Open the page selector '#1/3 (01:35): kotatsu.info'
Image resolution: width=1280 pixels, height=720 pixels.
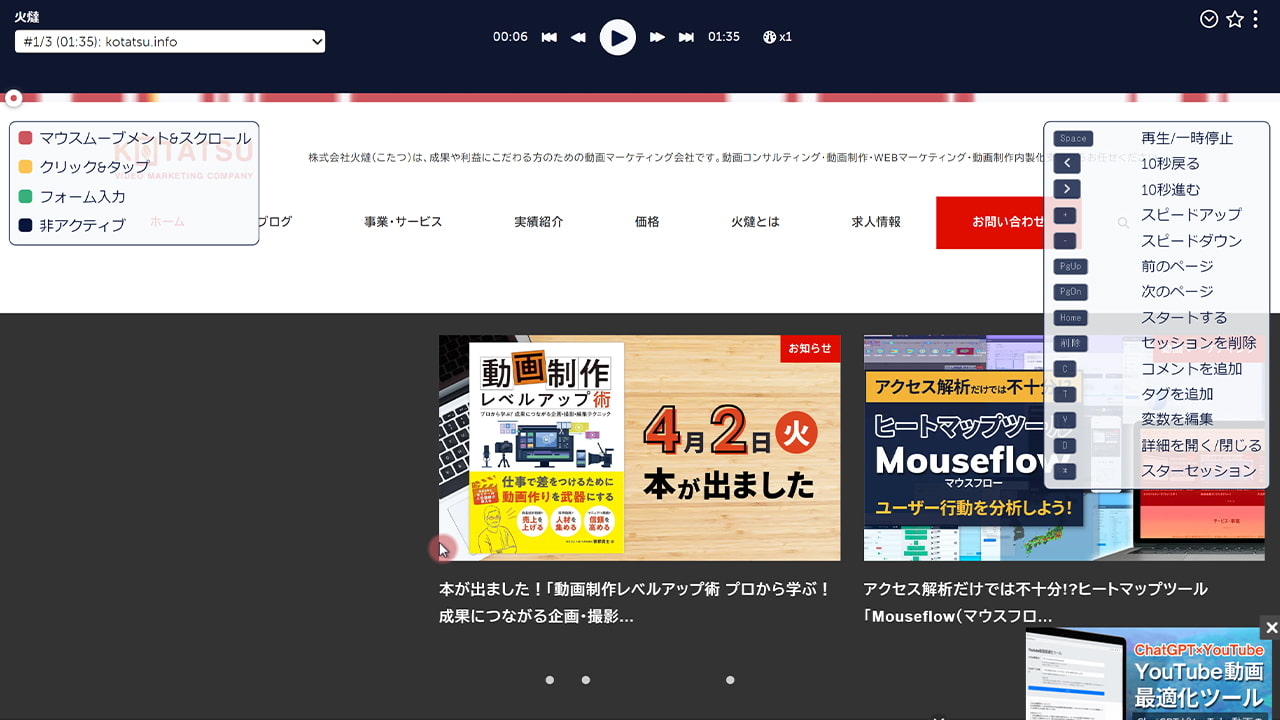point(170,41)
